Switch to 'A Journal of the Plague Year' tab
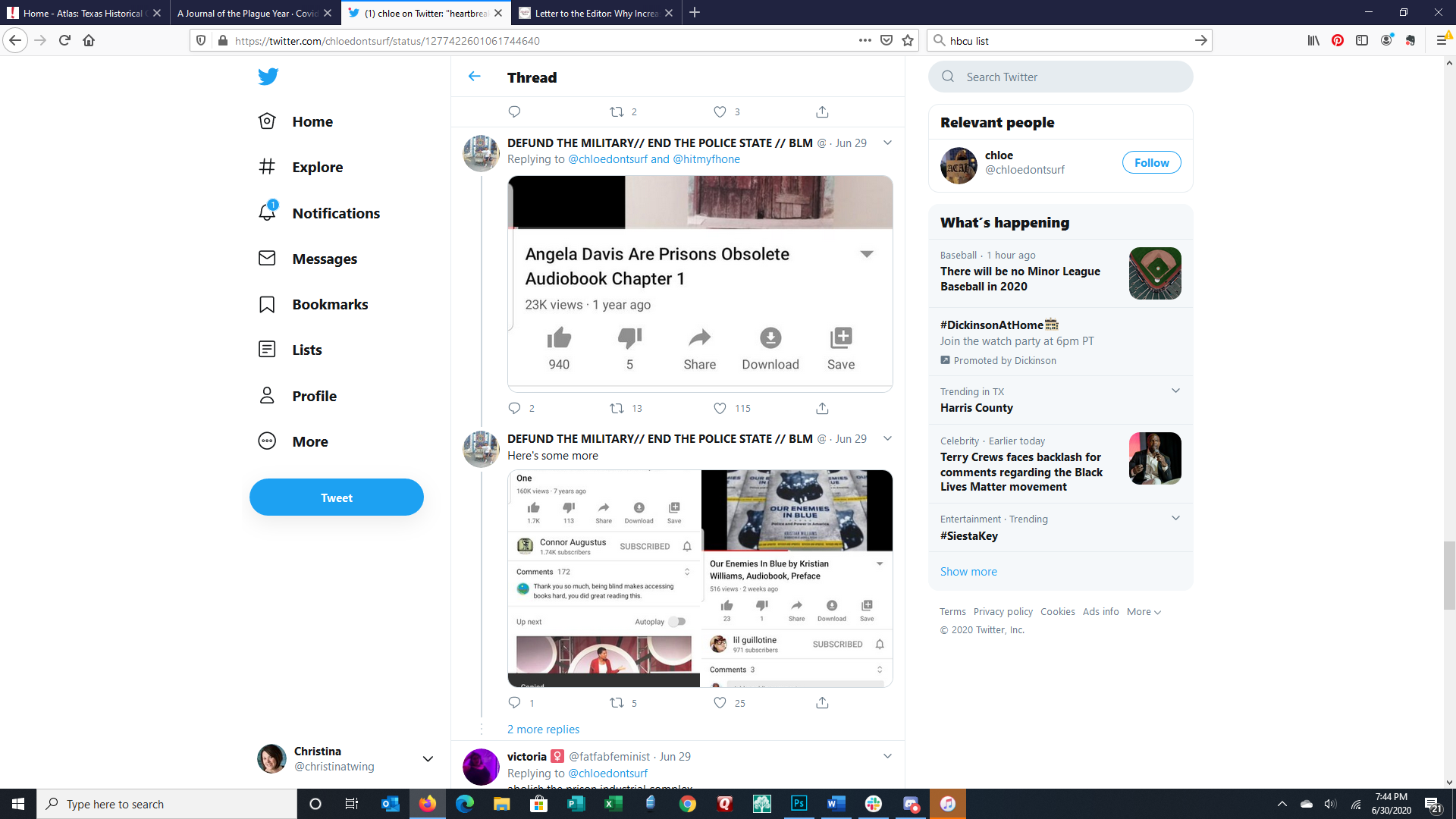The height and width of the screenshot is (819, 1456). pos(247,13)
